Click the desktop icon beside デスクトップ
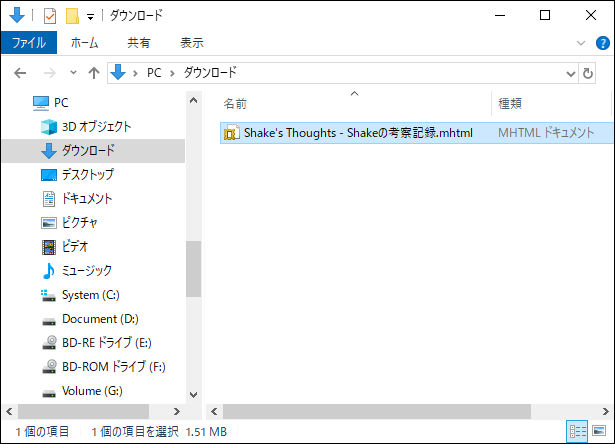Image resolution: width=615 pixels, height=444 pixels. [49, 175]
